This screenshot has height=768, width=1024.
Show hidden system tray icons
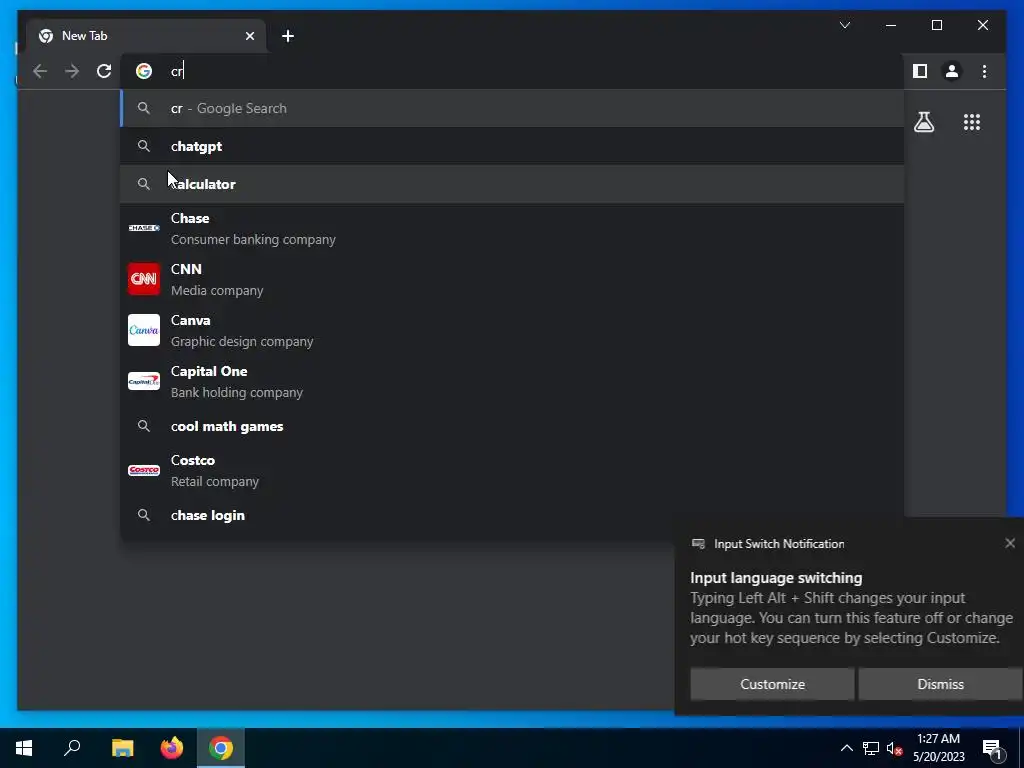[x=846, y=748]
